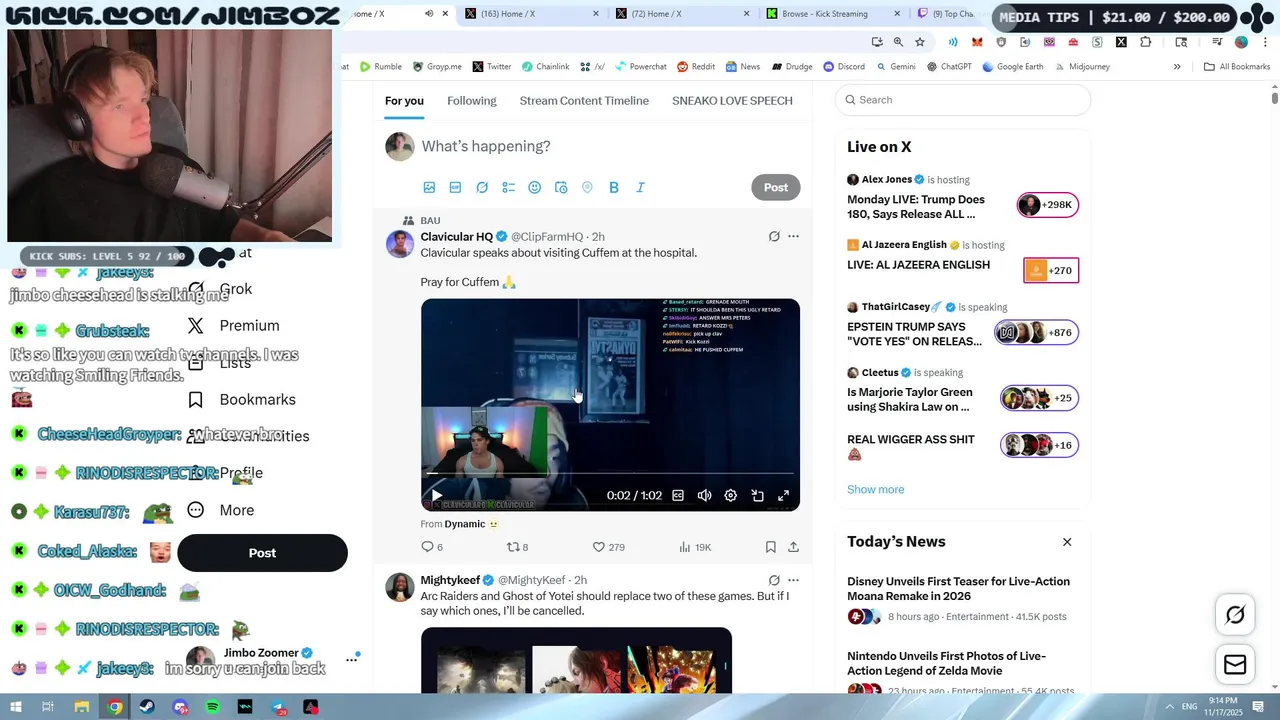Open Steam from the taskbar
Screen dimensions: 1280x720
click(147, 707)
